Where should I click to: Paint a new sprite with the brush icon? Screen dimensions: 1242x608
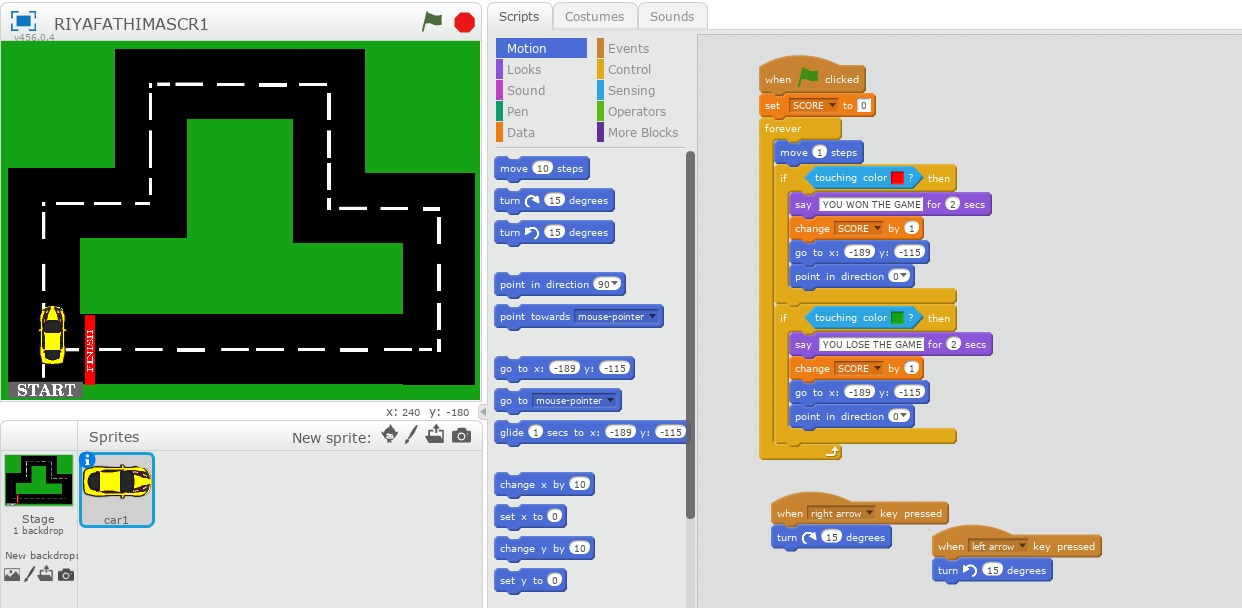(x=411, y=435)
